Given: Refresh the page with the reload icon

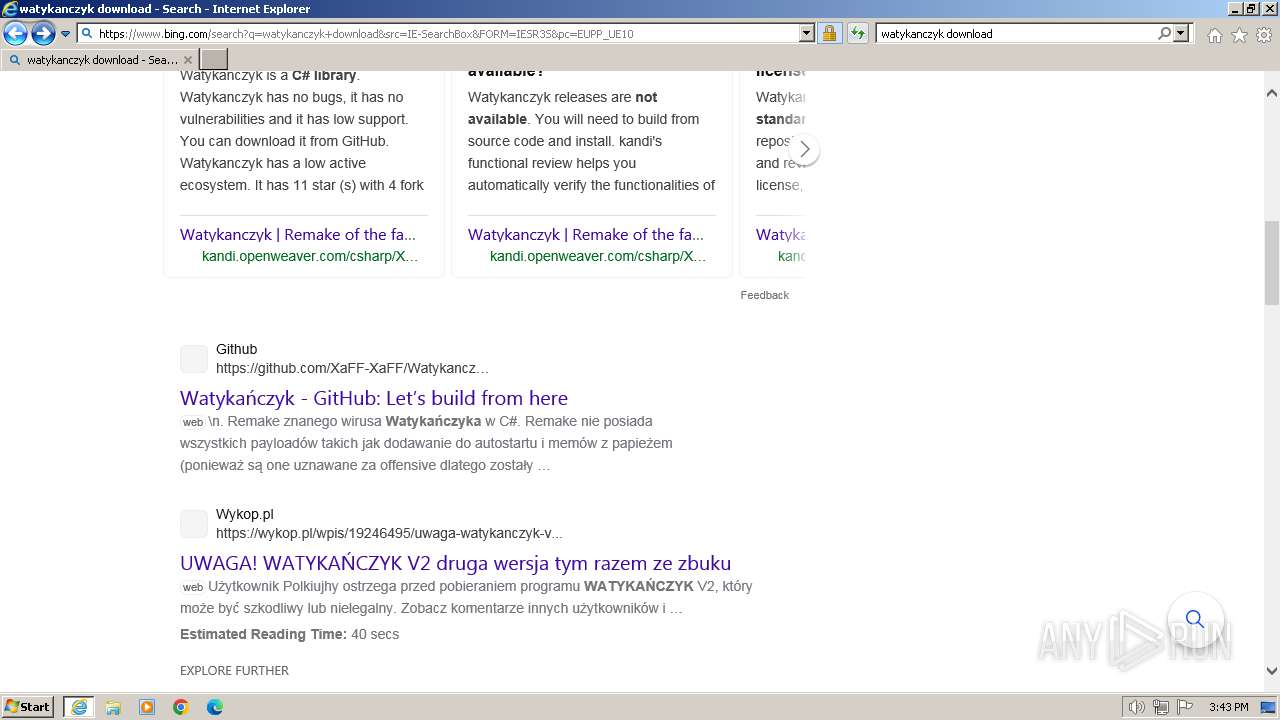Looking at the screenshot, I should pyautogui.click(x=857, y=33).
